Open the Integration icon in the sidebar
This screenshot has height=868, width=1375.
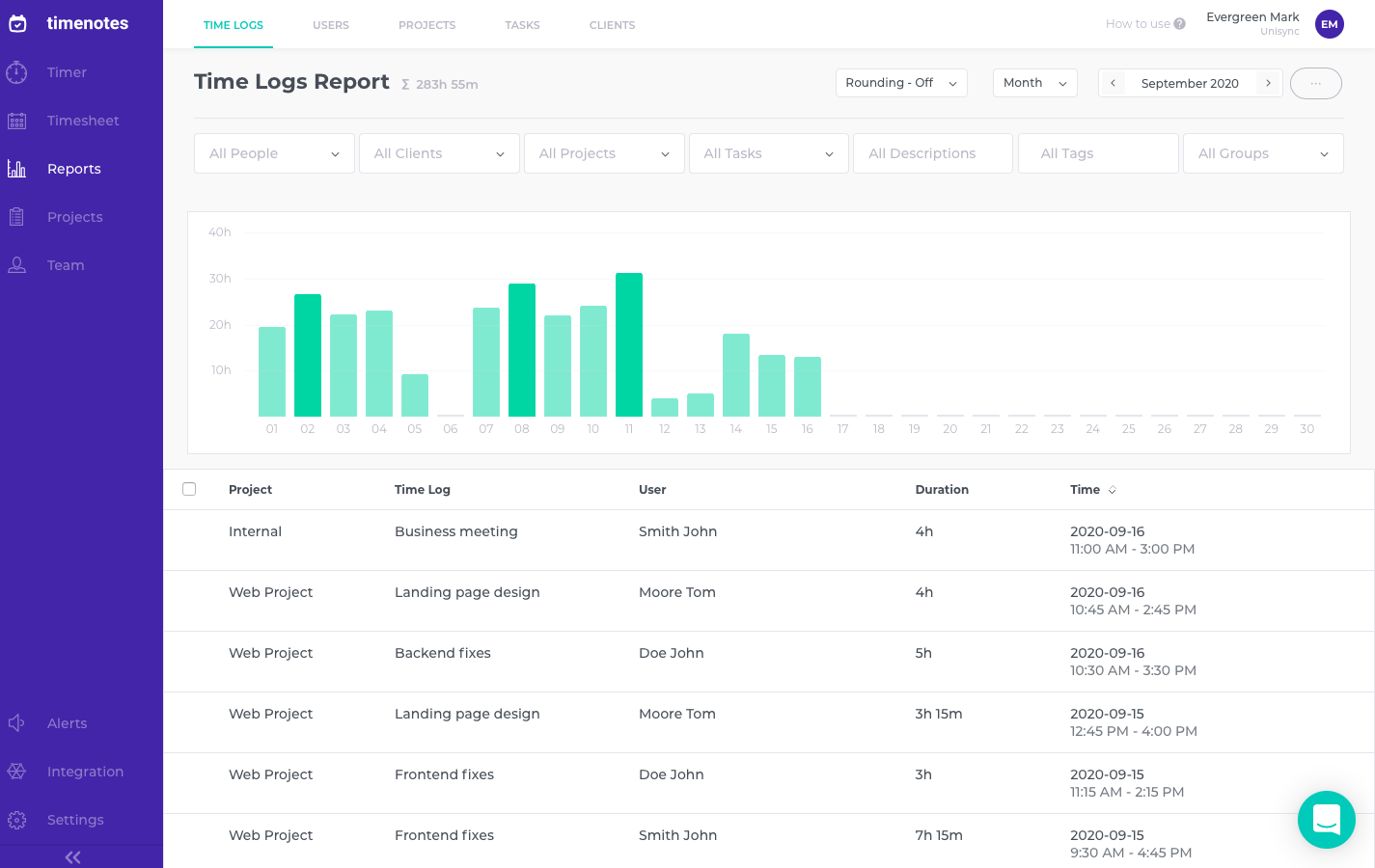click(16, 772)
